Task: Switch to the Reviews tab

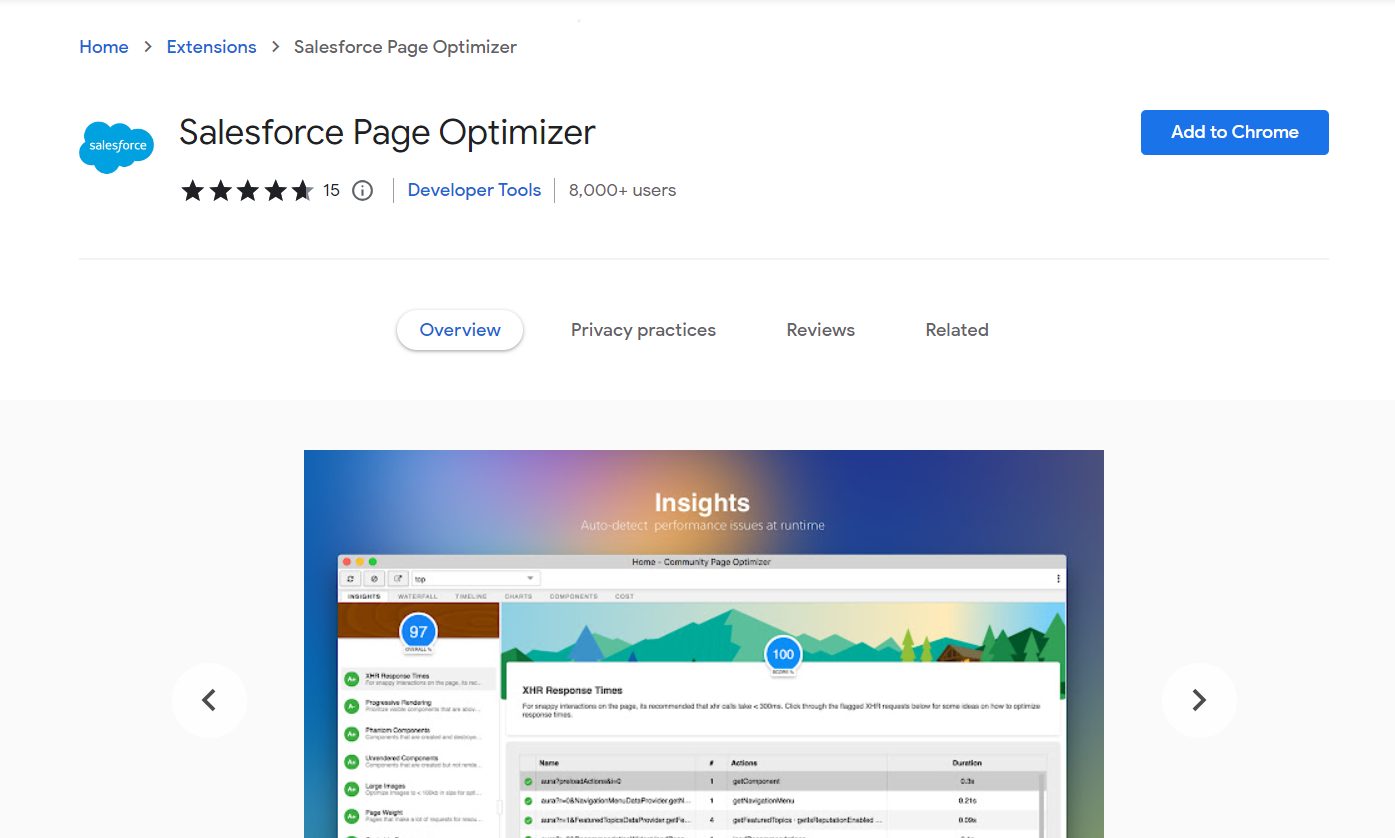Action: (x=820, y=329)
